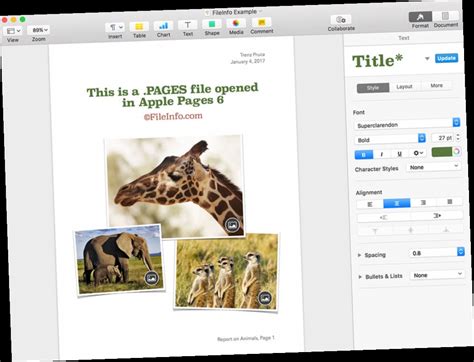Click the .PAGES file title text

pos(172,95)
